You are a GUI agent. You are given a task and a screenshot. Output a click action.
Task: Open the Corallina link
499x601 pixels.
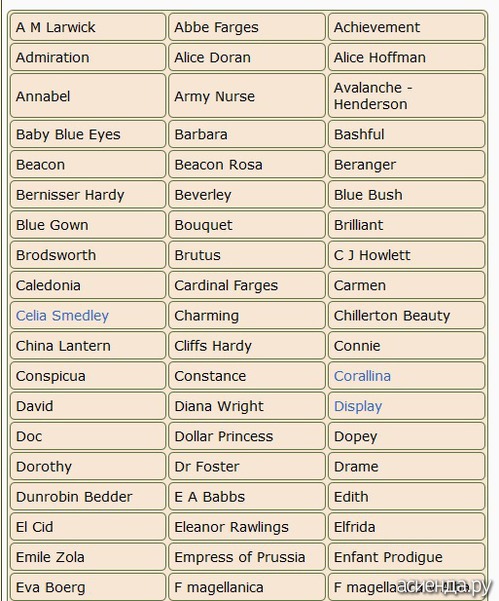pos(362,376)
